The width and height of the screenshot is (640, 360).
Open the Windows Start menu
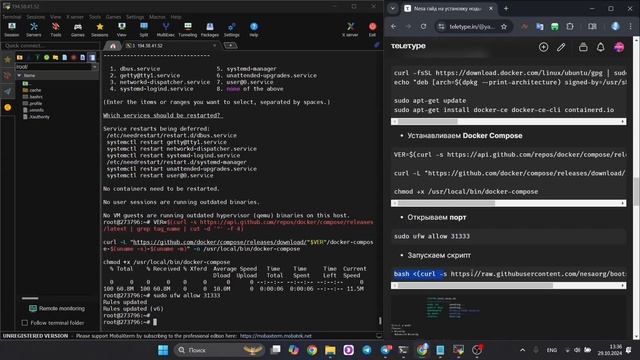coord(163,350)
